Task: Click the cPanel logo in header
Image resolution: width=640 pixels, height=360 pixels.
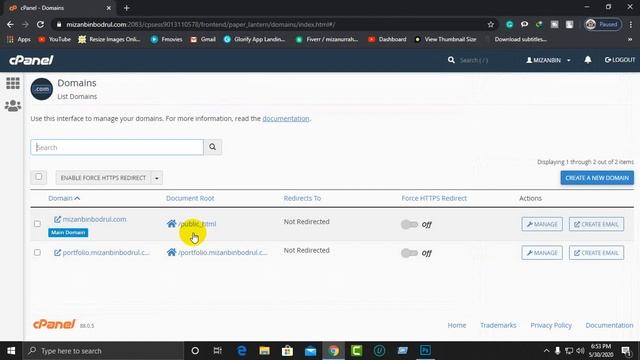Action: point(31,60)
